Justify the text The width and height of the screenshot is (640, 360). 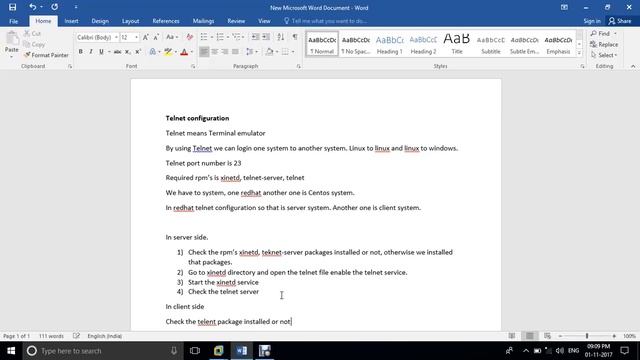coord(235,52)
